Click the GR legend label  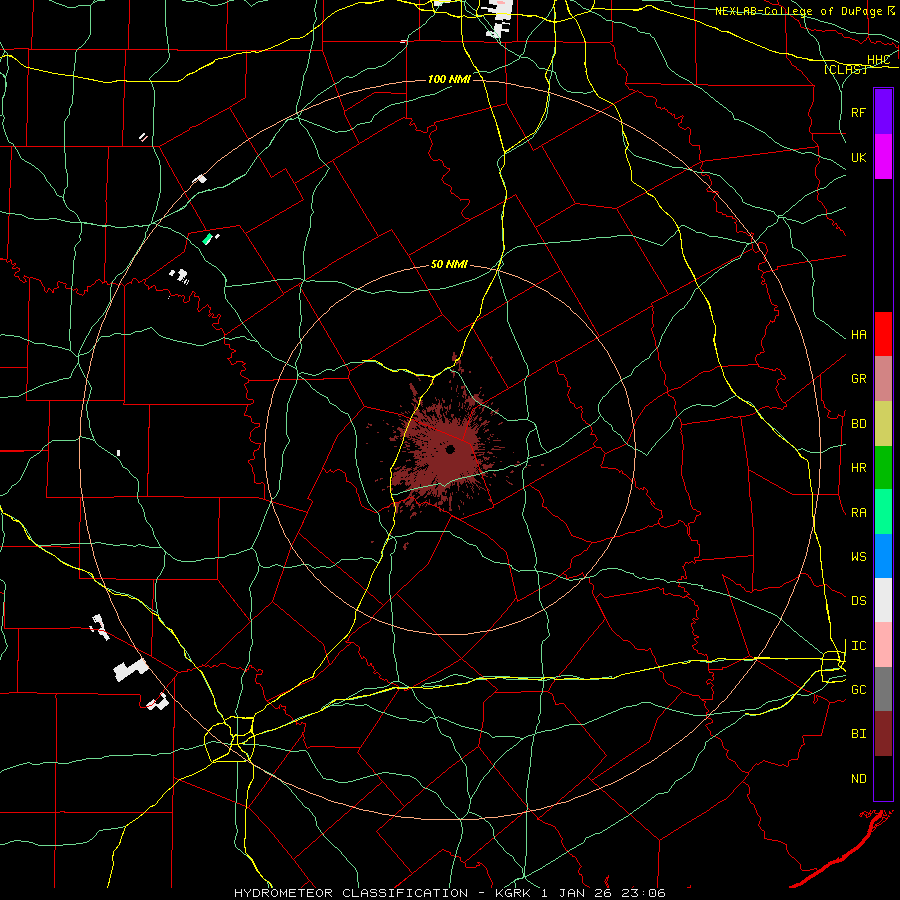click(x=858, y=379)
